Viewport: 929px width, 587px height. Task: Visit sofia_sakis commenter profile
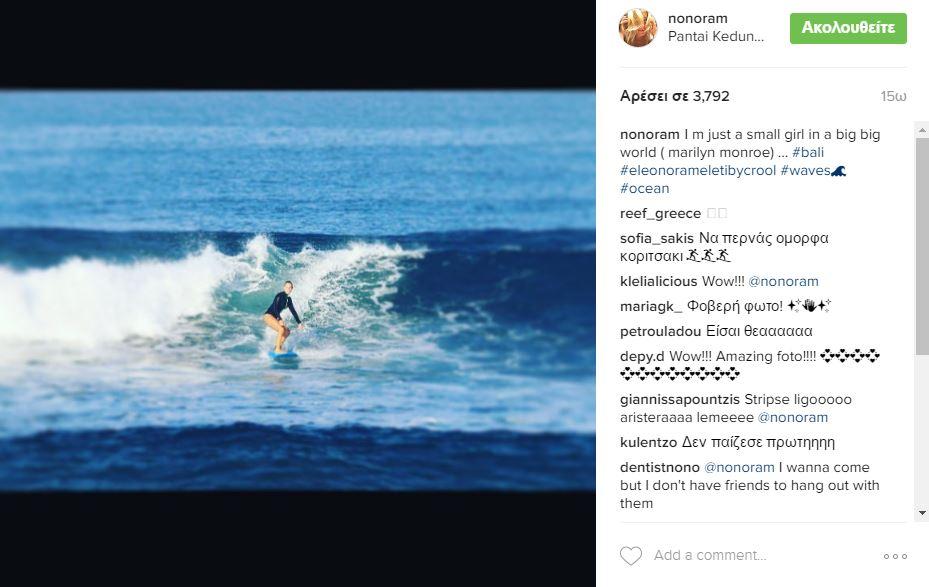[x=654, y=238]
